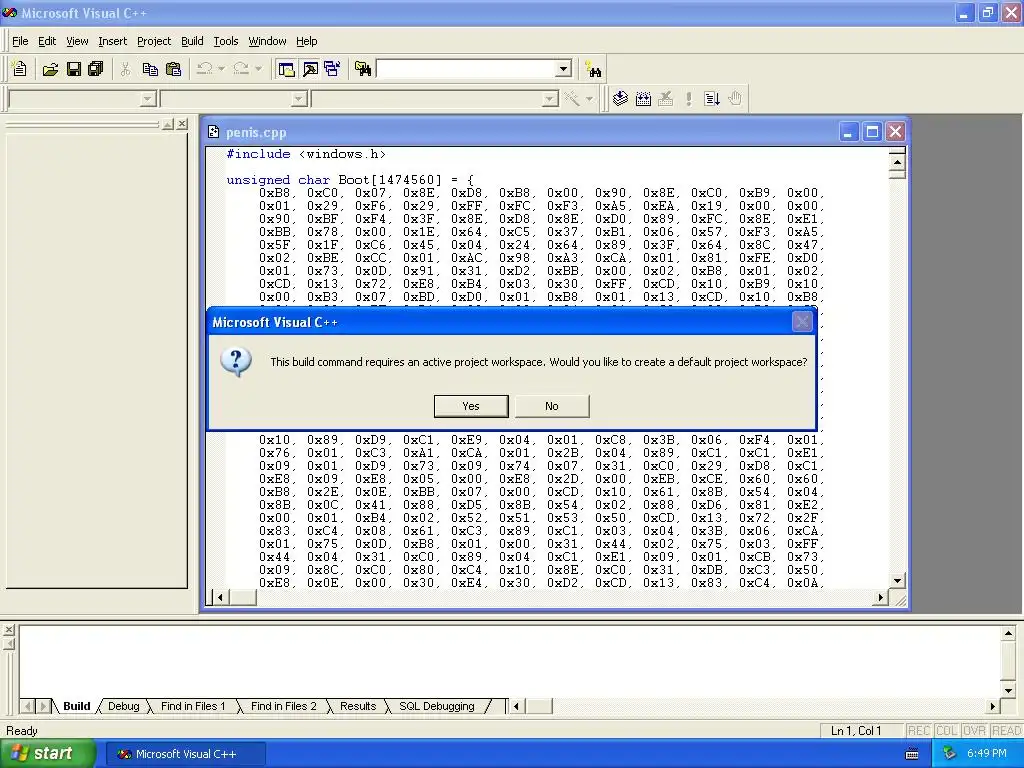Screen dimensions: 1024x768
Task: Open the Window menu
Action: tap(267, 41)
